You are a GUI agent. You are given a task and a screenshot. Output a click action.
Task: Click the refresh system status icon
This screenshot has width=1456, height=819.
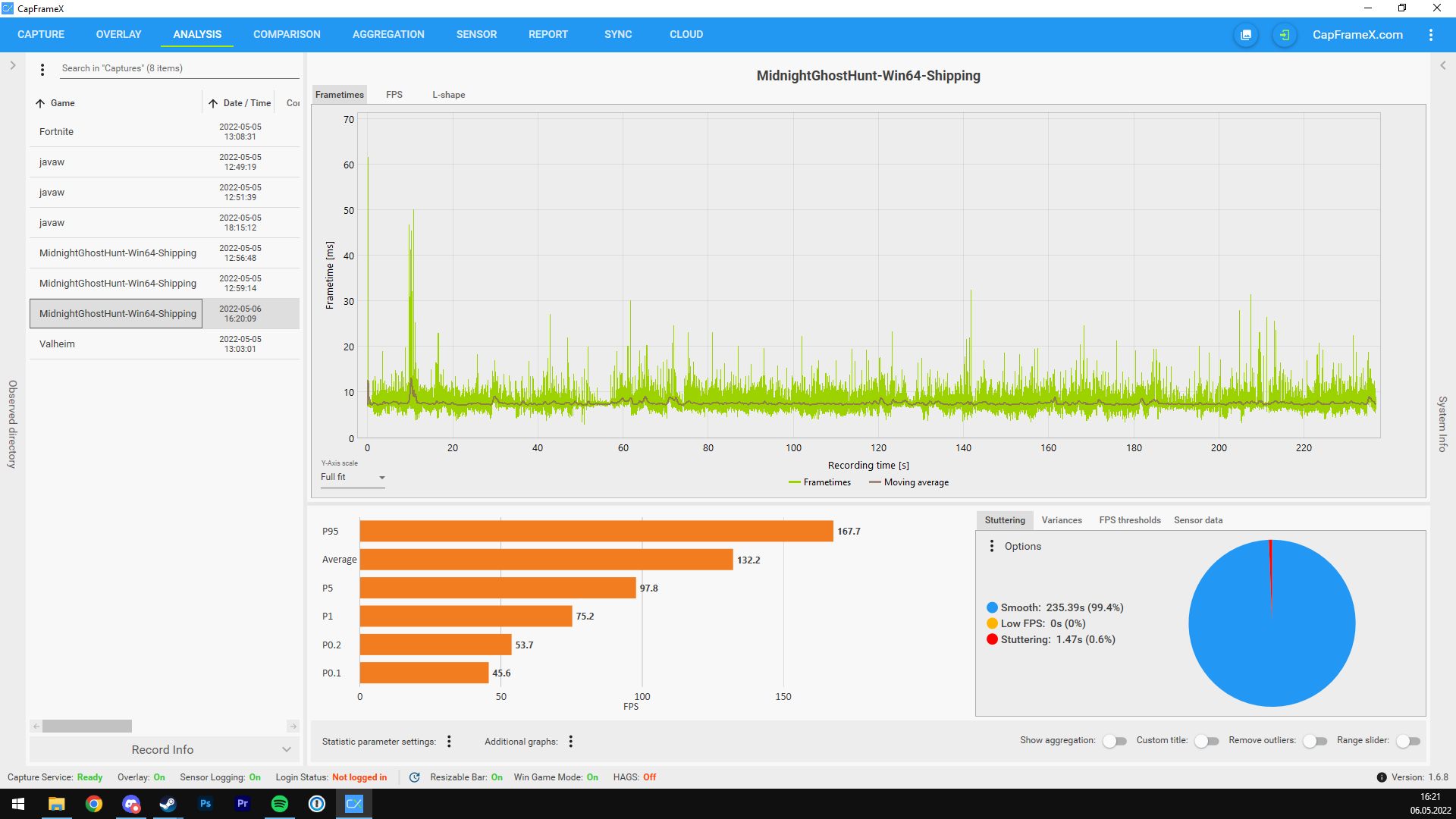414,777
